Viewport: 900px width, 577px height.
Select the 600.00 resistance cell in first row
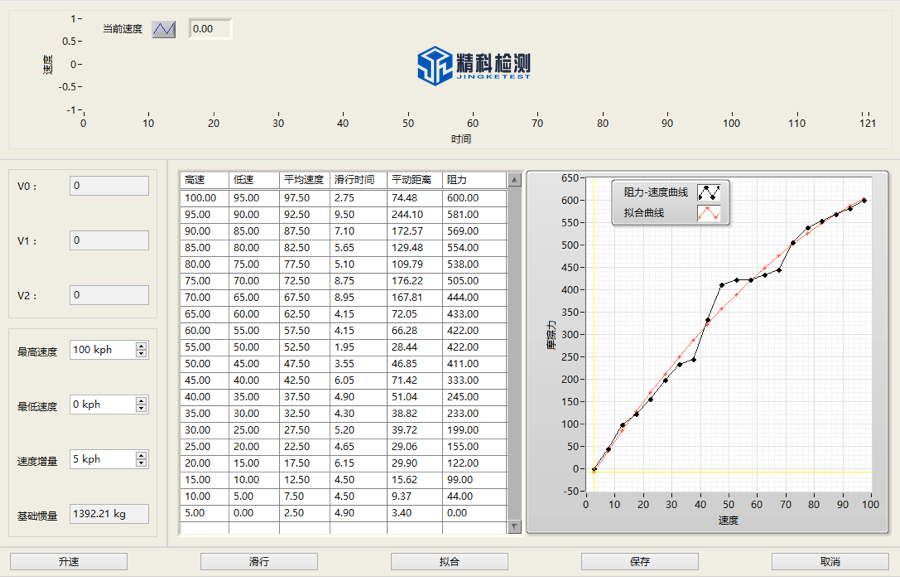(x=473, y=198)
